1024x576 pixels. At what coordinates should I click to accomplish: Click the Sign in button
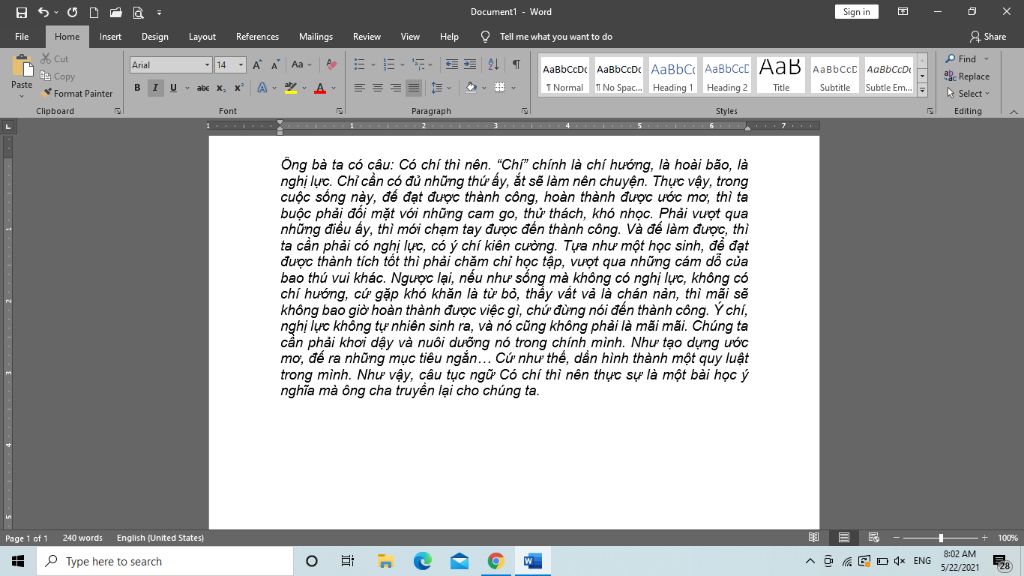coord(856,12)
